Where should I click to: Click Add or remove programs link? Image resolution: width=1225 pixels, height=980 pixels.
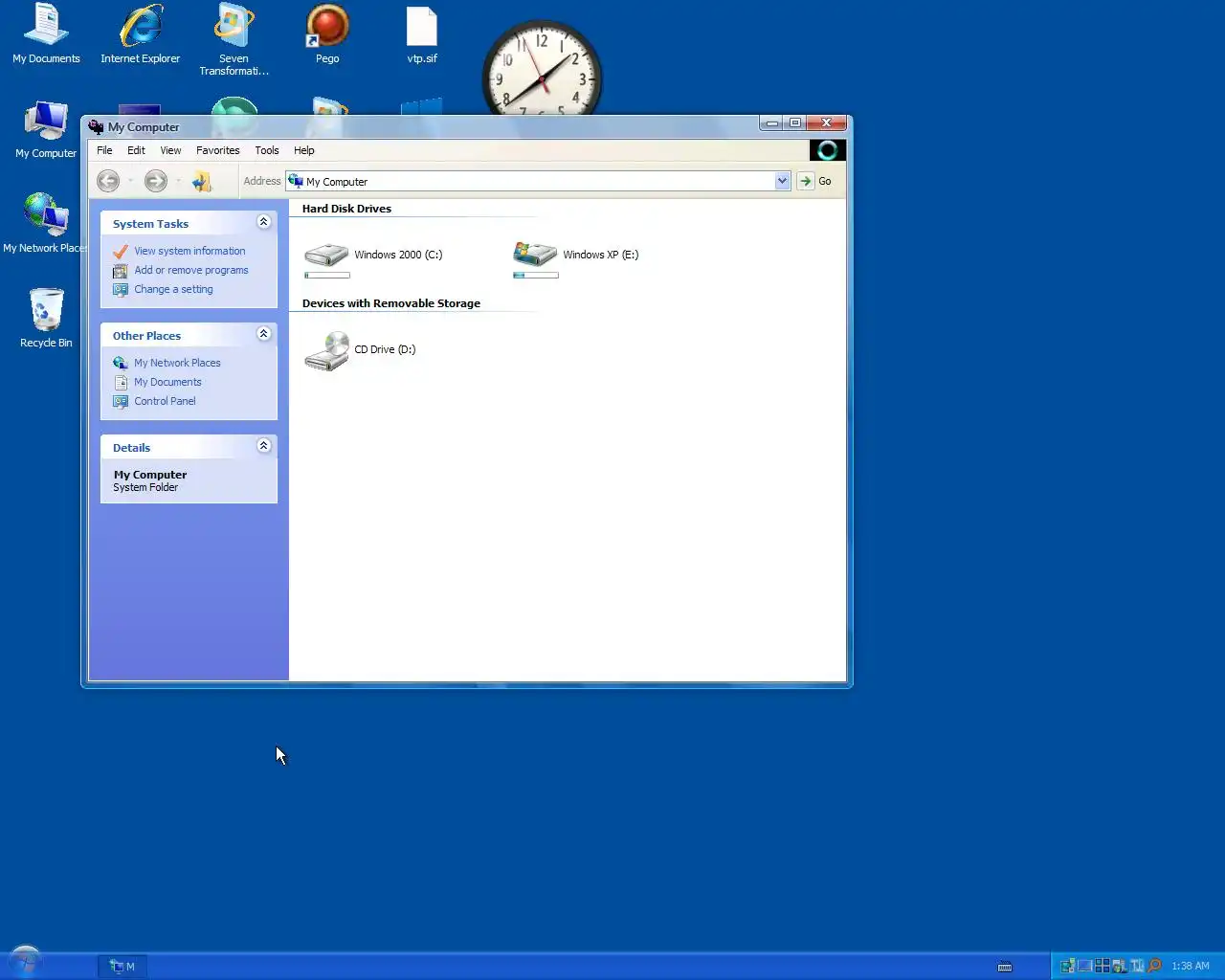pos(191,270)
